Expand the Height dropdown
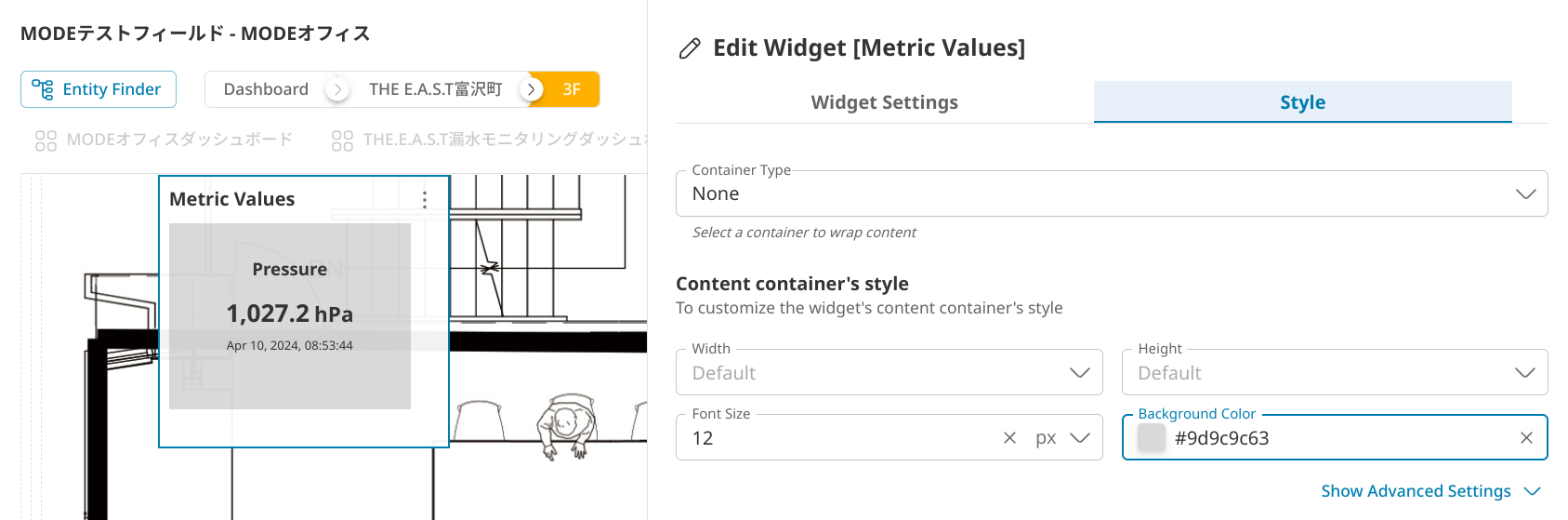 pos(1525,373)
